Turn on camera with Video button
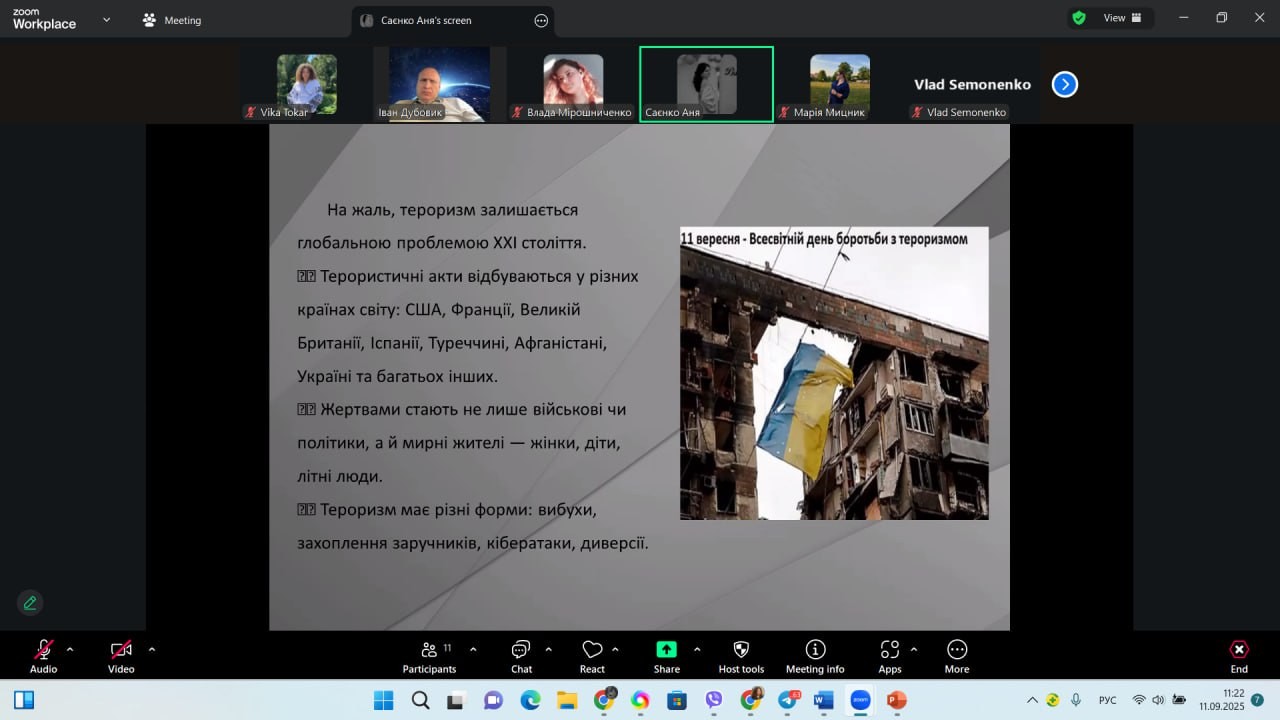Screen dimensions: 1280x720 point(121,656)
